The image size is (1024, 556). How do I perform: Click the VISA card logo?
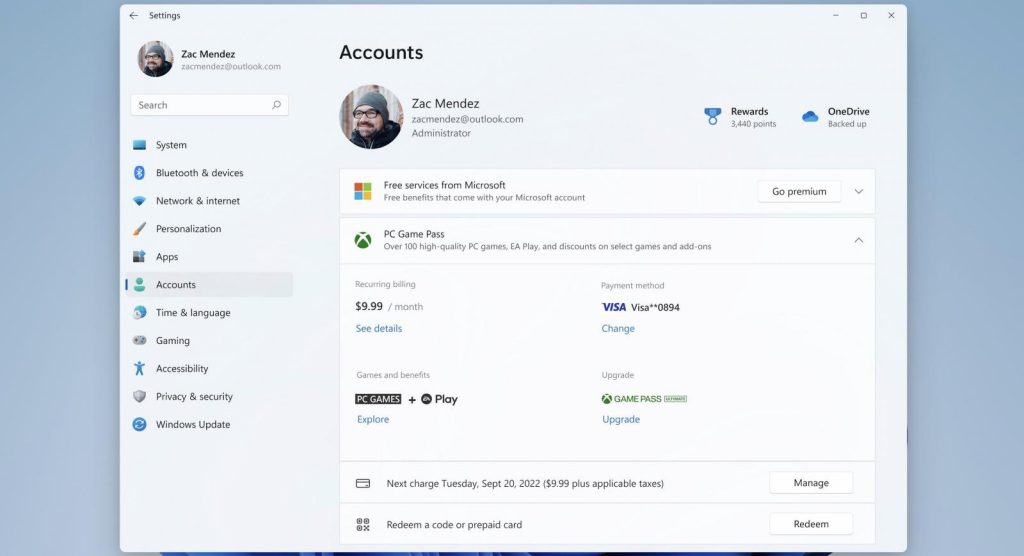[613, 307]
